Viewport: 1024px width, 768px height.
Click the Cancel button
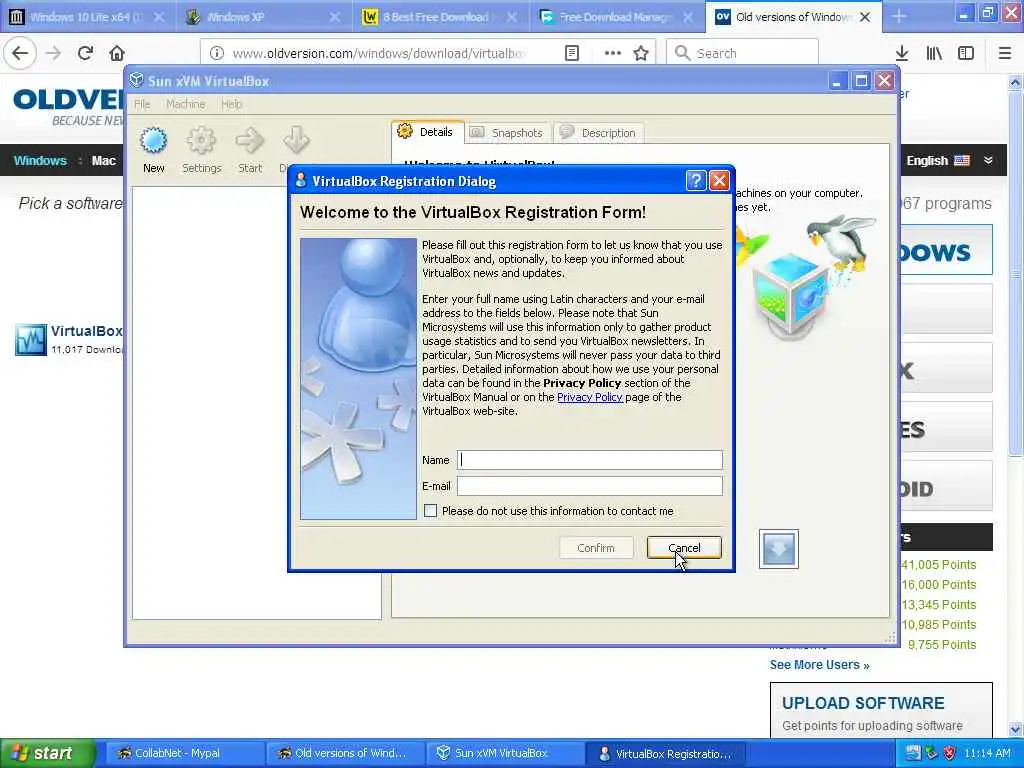[684, 547]
